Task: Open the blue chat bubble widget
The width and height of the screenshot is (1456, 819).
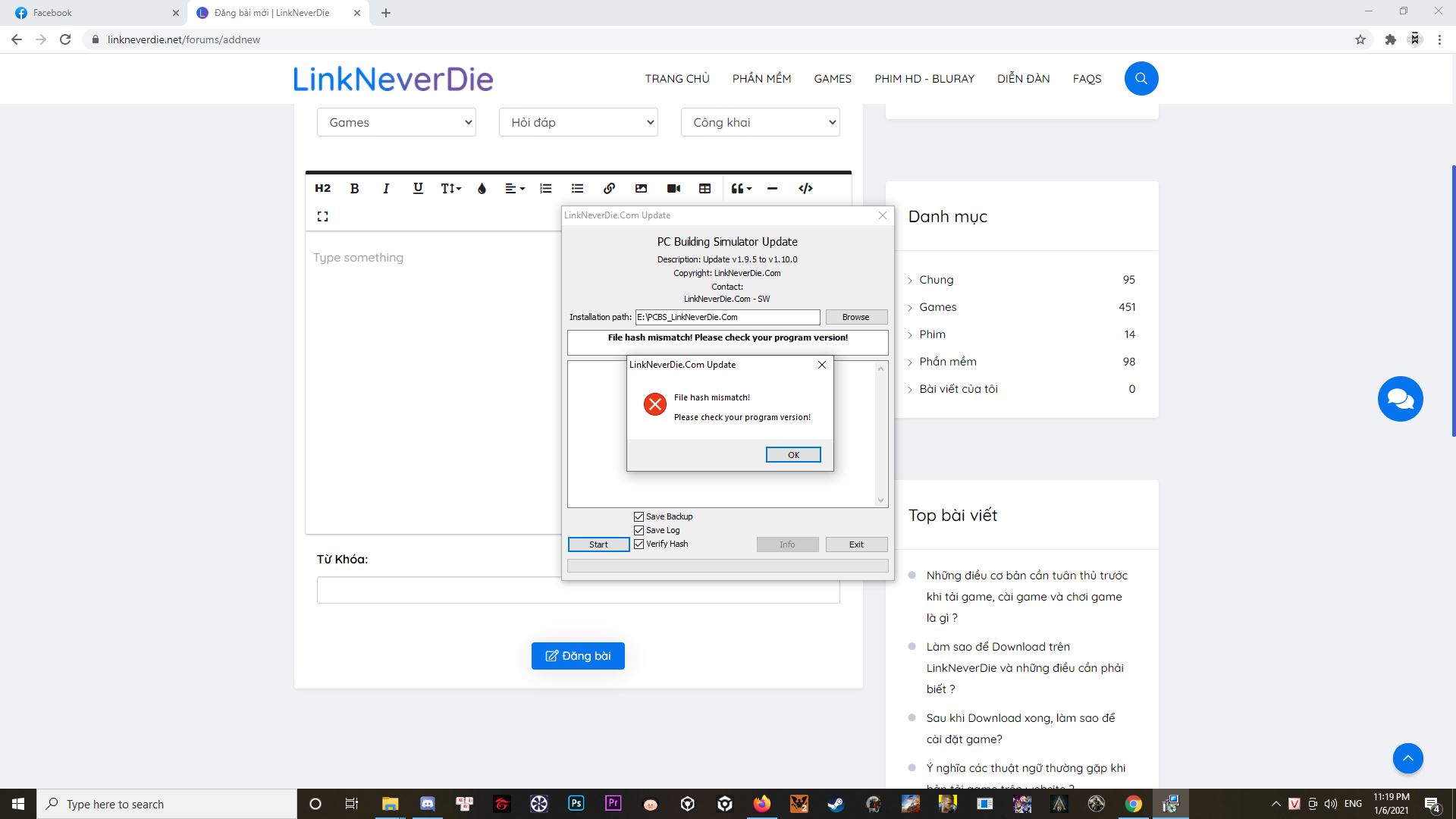Action: (1400, 399)
